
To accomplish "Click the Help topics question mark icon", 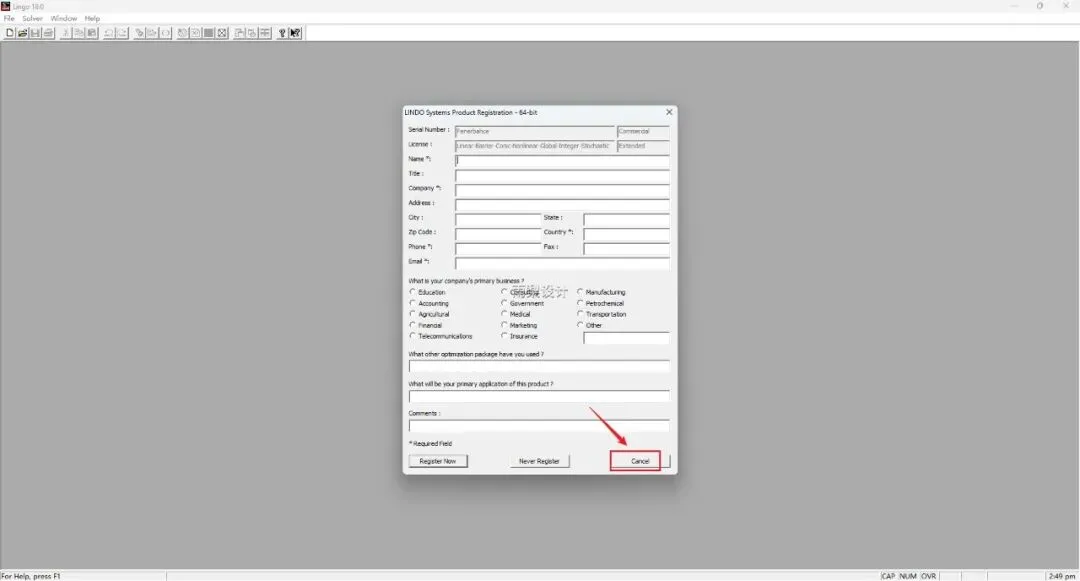I will pos(282,33).
